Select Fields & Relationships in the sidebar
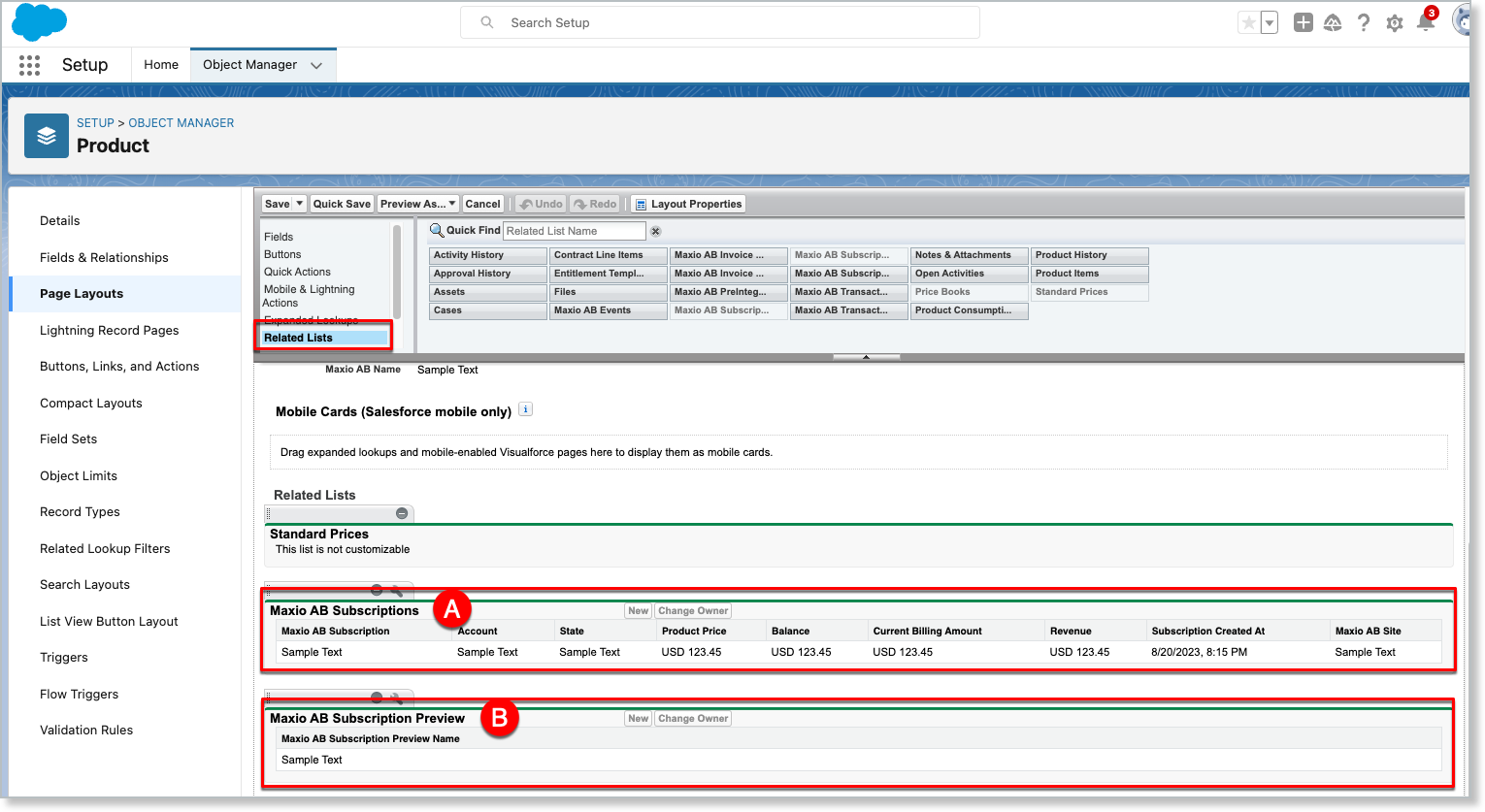The height and width of the screenshot is (812, 1485). pyautogui.click(x=104, y=257)
